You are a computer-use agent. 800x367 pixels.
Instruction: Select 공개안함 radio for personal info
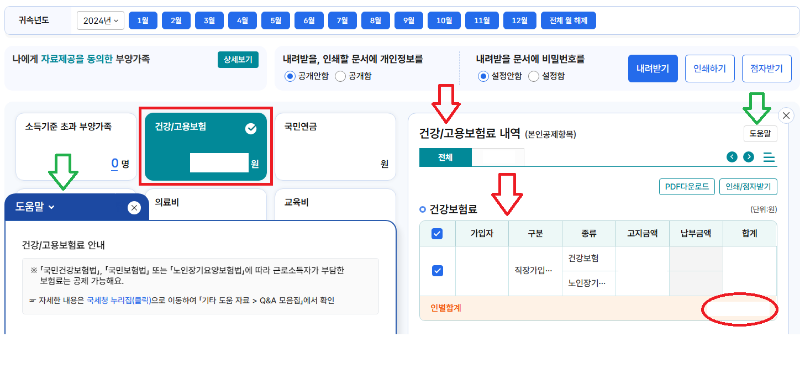pyautogui.click(x=290, y=77)
